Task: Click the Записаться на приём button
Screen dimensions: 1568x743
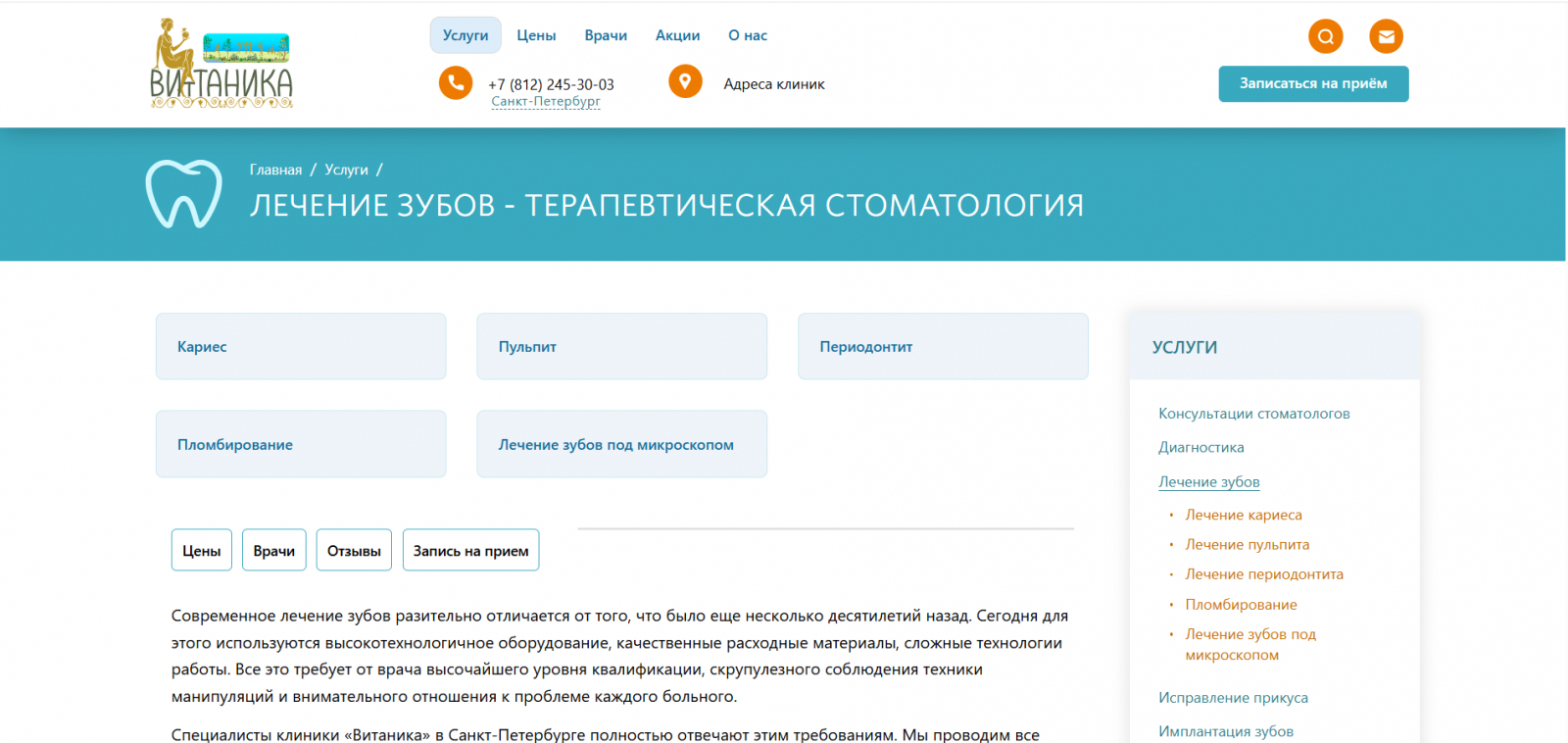Action: [x=1313, y=83]
